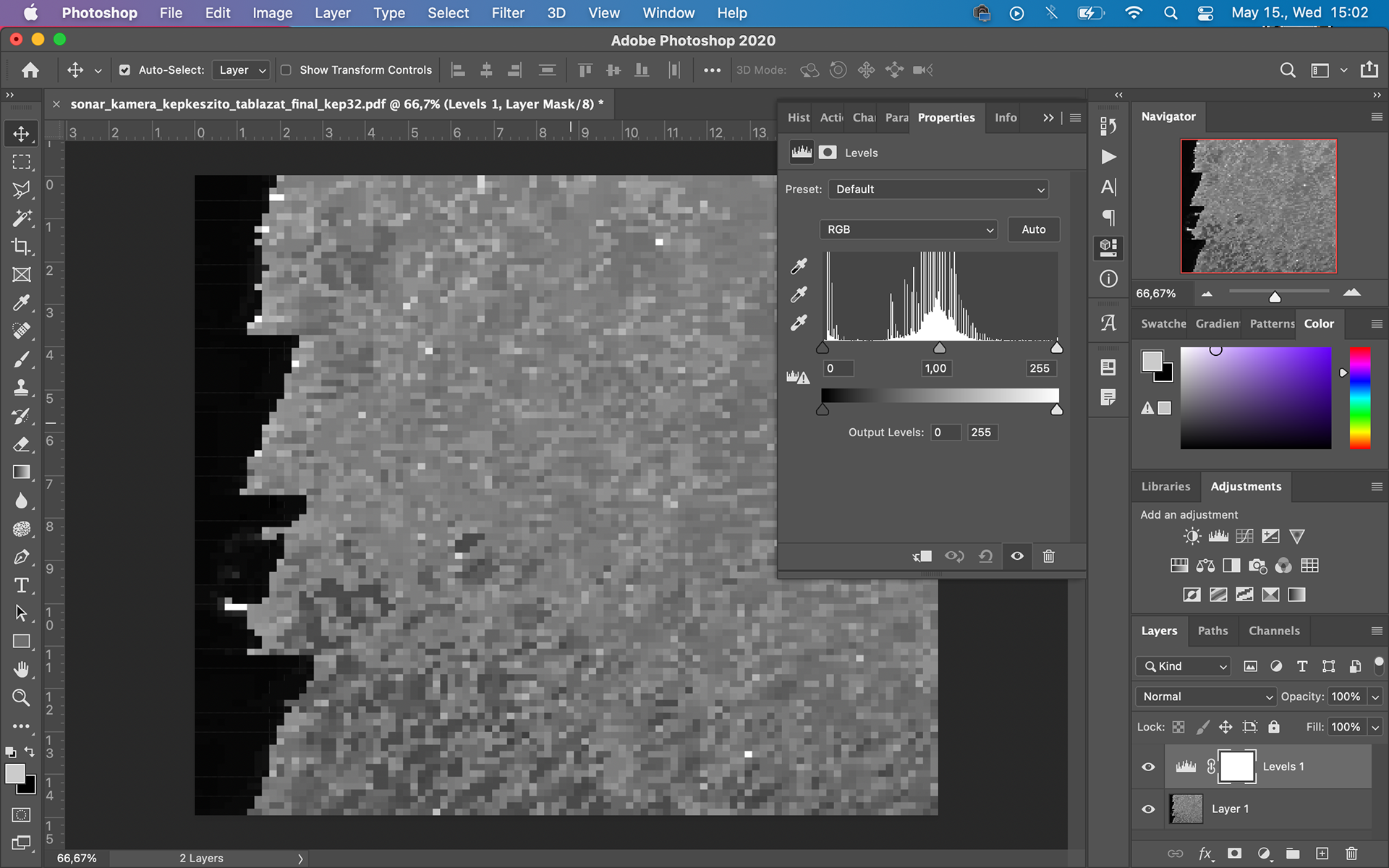Select the Zoom tool
Viewport: 1389px width, 868px height.
pos(21,698)
